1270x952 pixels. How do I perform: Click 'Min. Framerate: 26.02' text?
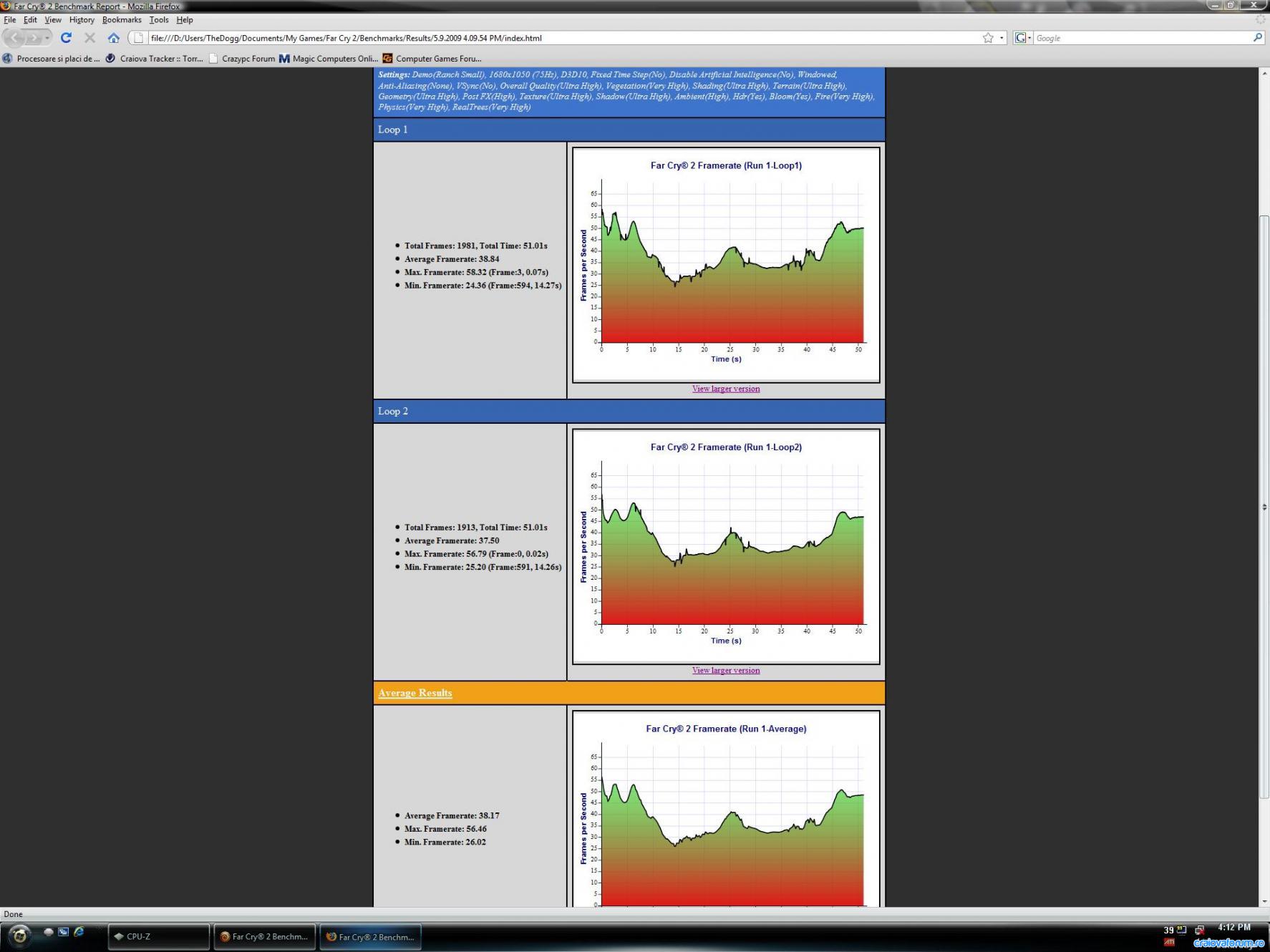click(445, 842)
